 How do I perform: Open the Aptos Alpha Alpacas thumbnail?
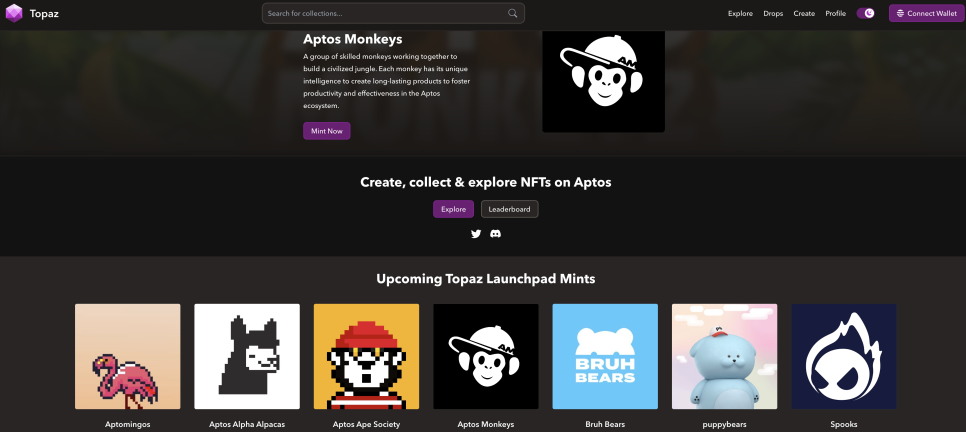tap(247, 356)
